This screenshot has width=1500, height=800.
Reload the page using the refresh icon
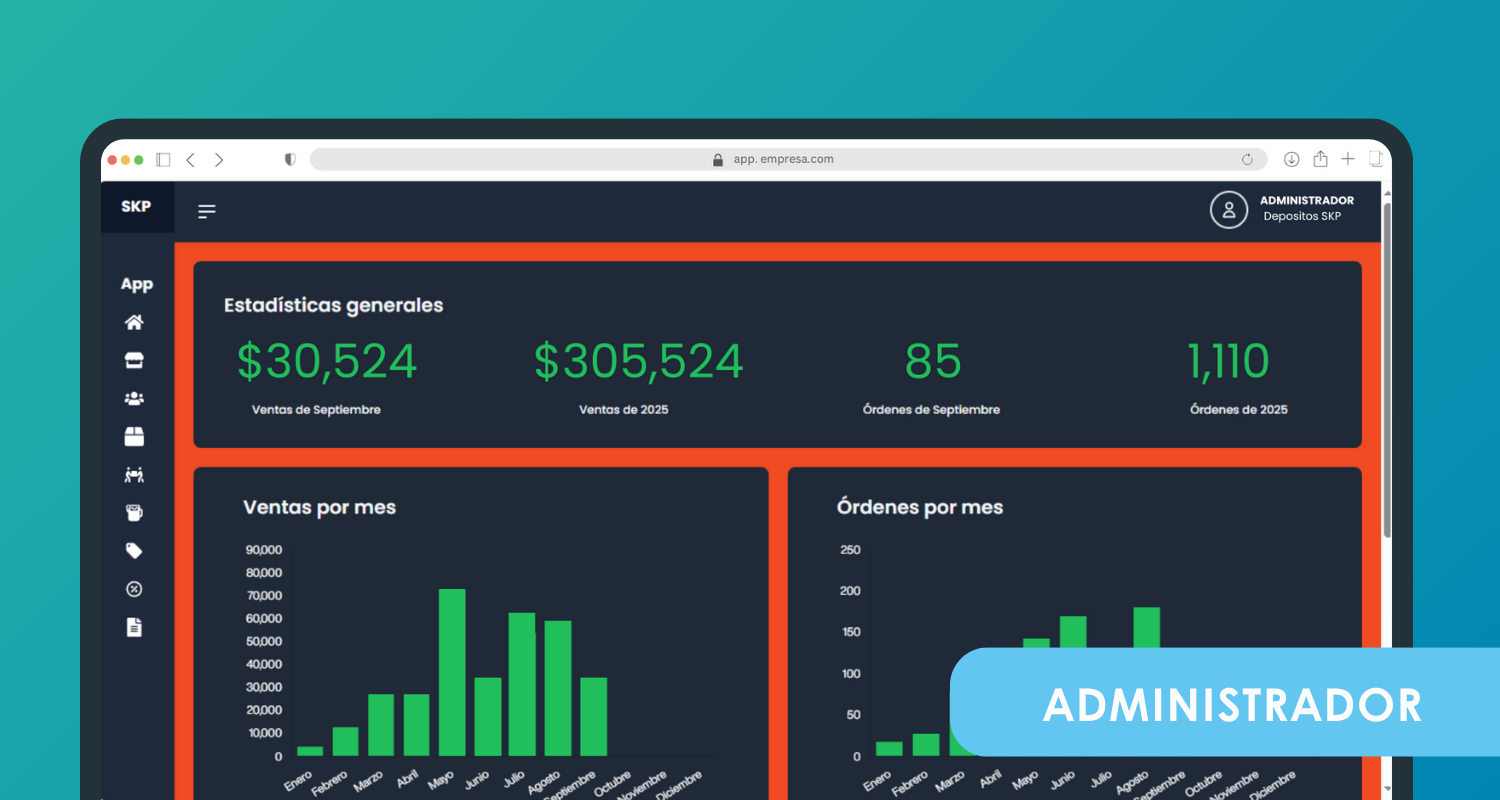1247,160
